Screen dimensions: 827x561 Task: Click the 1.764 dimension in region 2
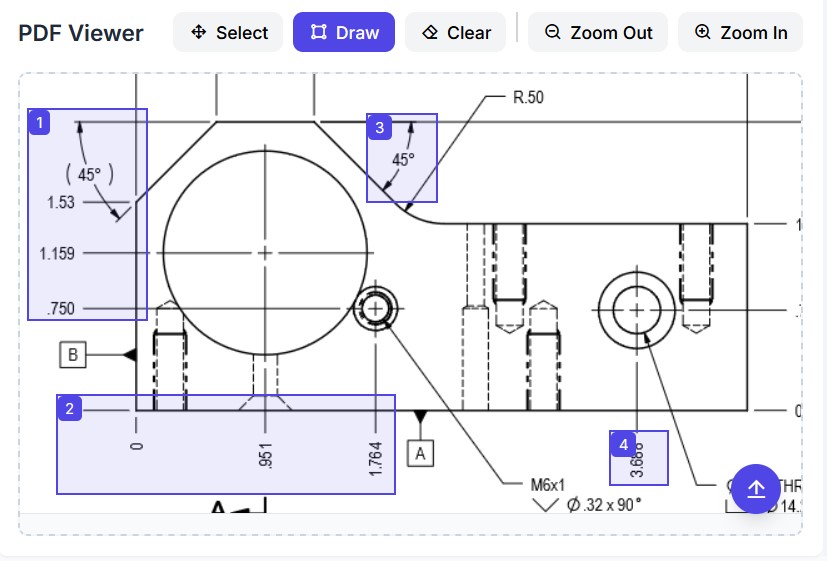coord(376,458)
